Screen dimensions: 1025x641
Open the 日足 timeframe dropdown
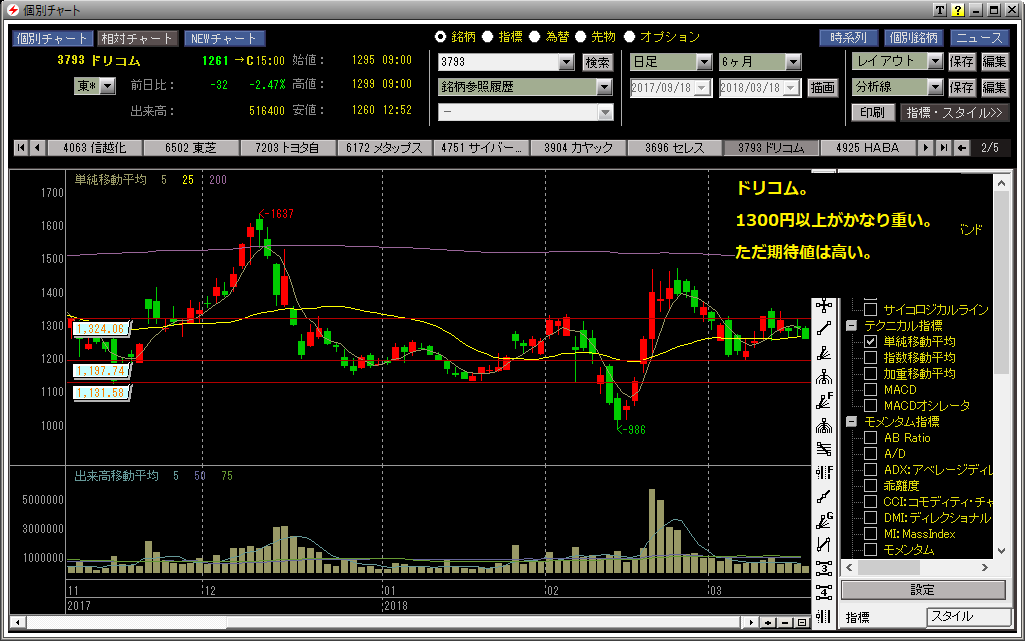point(704,62)
